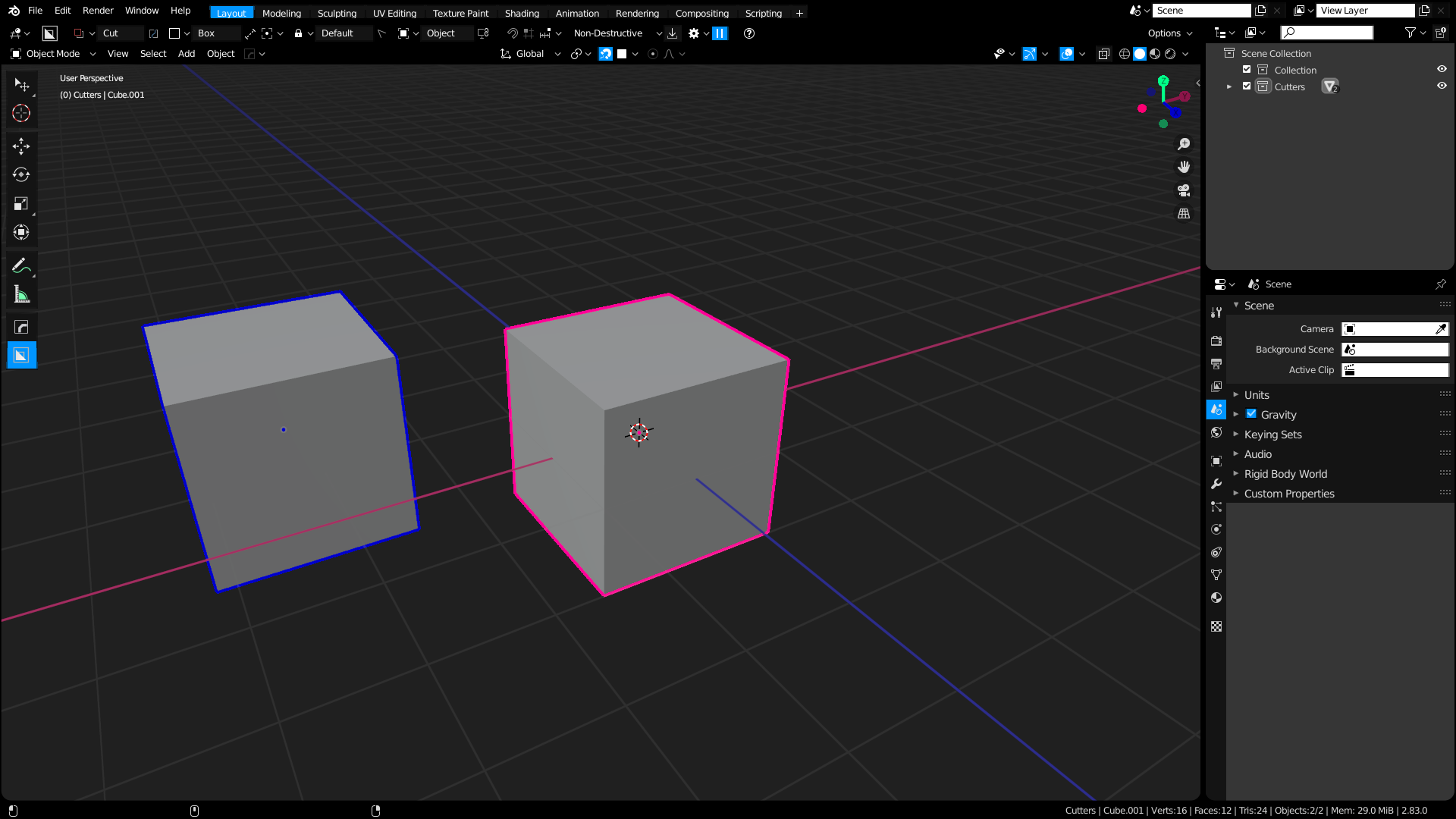The height and width of the screenshot is (819, 1456).
Task: Pick the Measure ruler tool
Action: (x=21, y=294)
